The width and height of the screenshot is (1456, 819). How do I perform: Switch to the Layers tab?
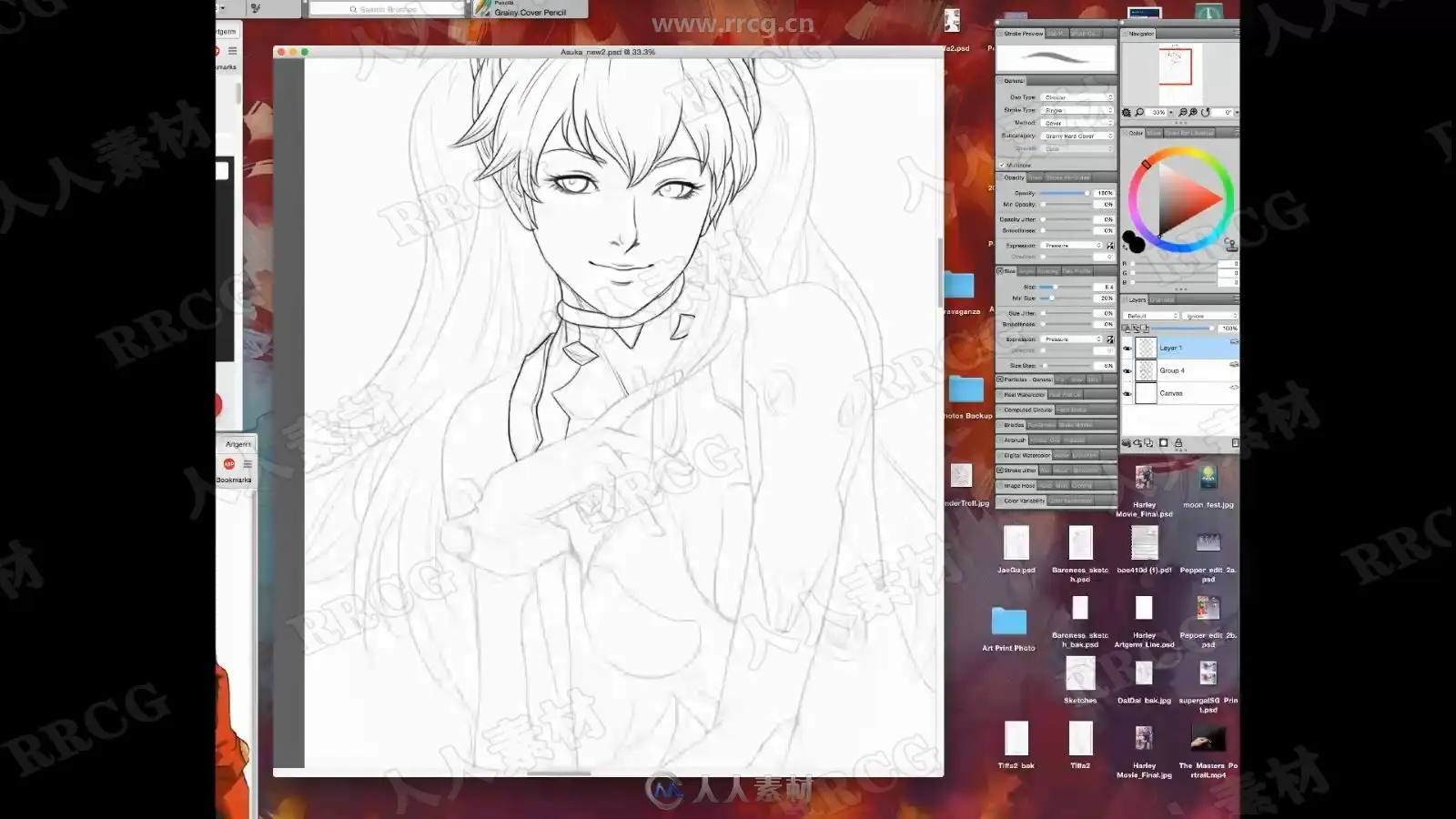pyautogui.click(x=1137, y=300)
